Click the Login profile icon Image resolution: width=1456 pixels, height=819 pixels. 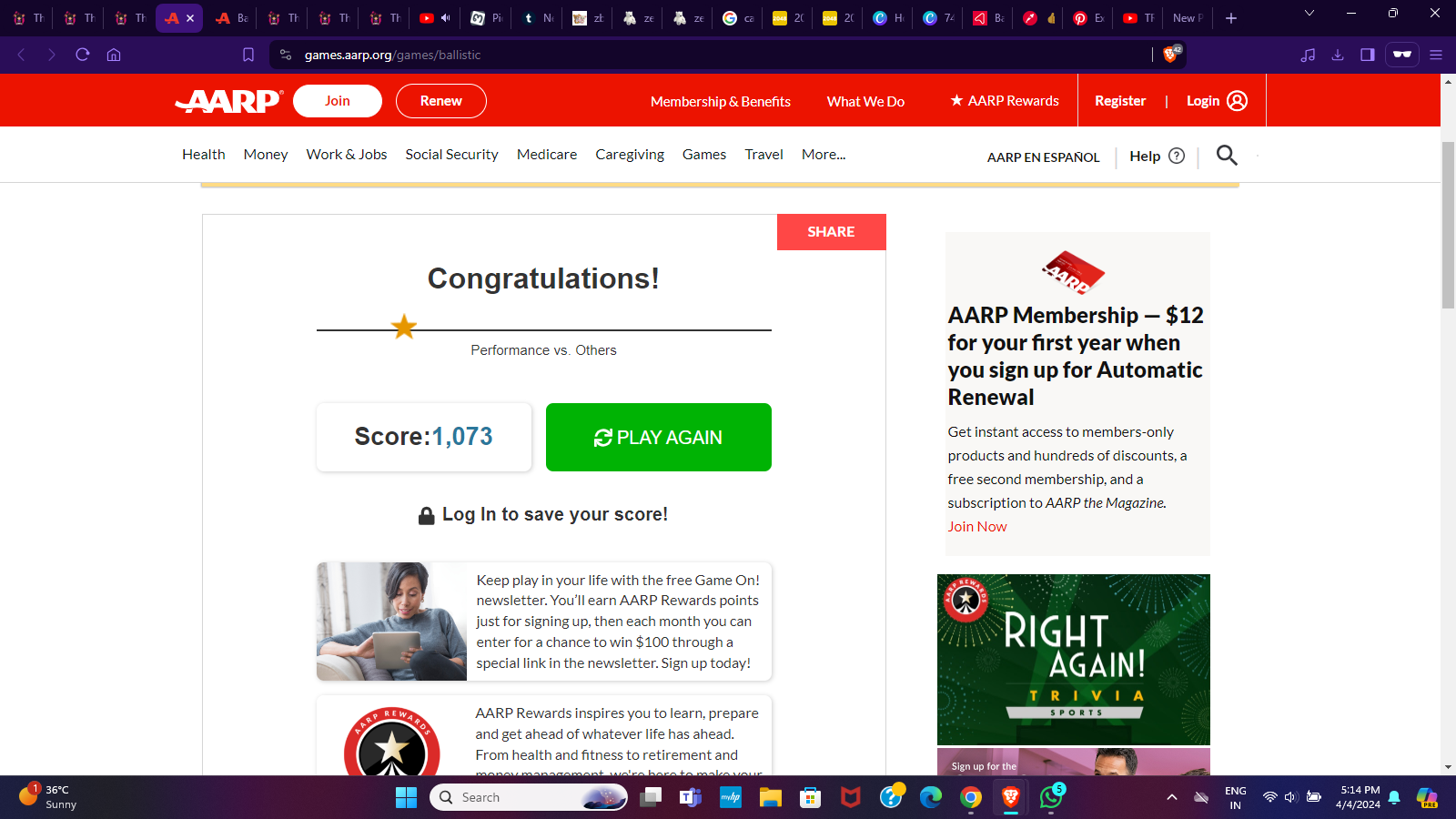tap(1238, 101)
